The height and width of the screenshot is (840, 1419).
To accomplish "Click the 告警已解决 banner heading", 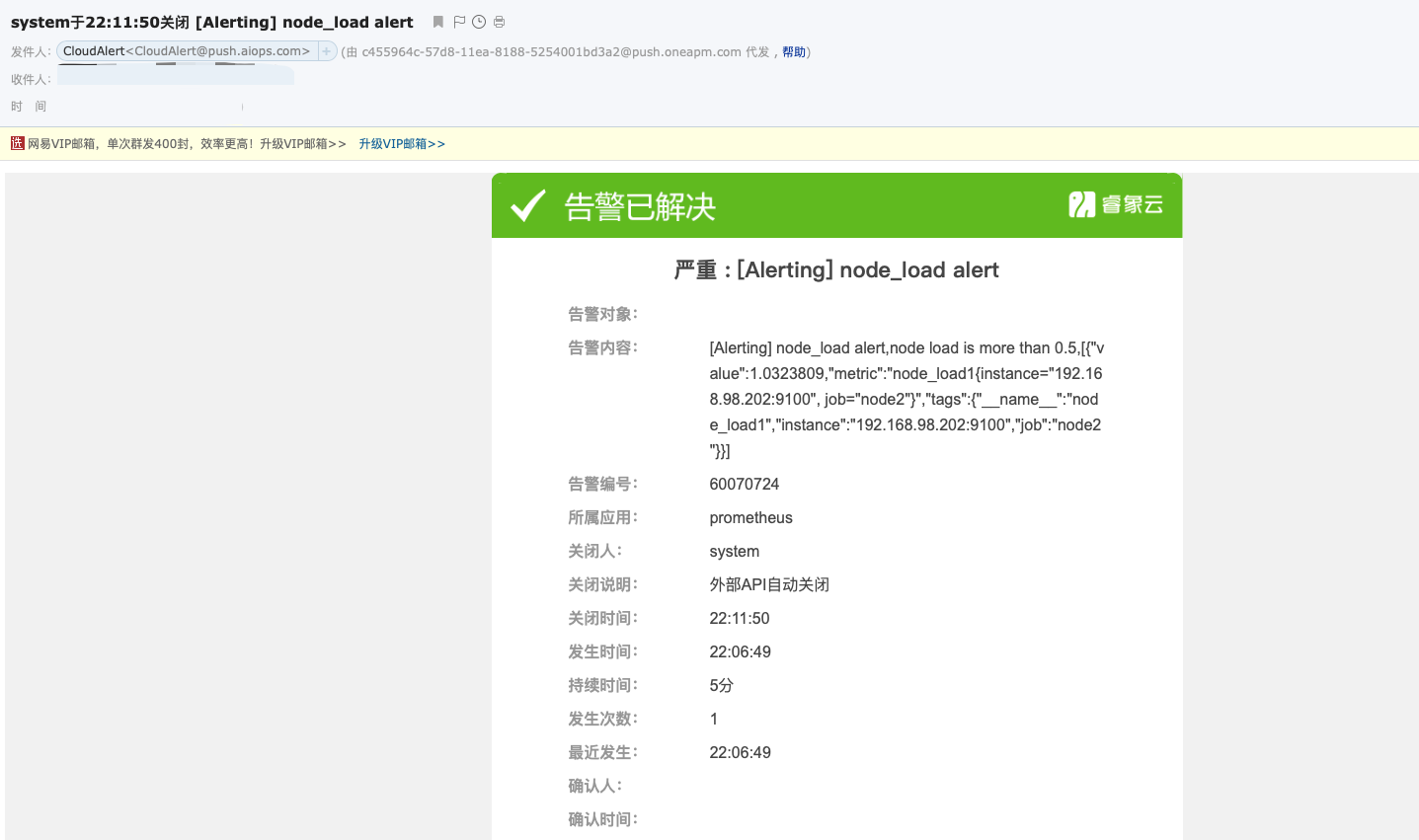I will pos(640,206).
